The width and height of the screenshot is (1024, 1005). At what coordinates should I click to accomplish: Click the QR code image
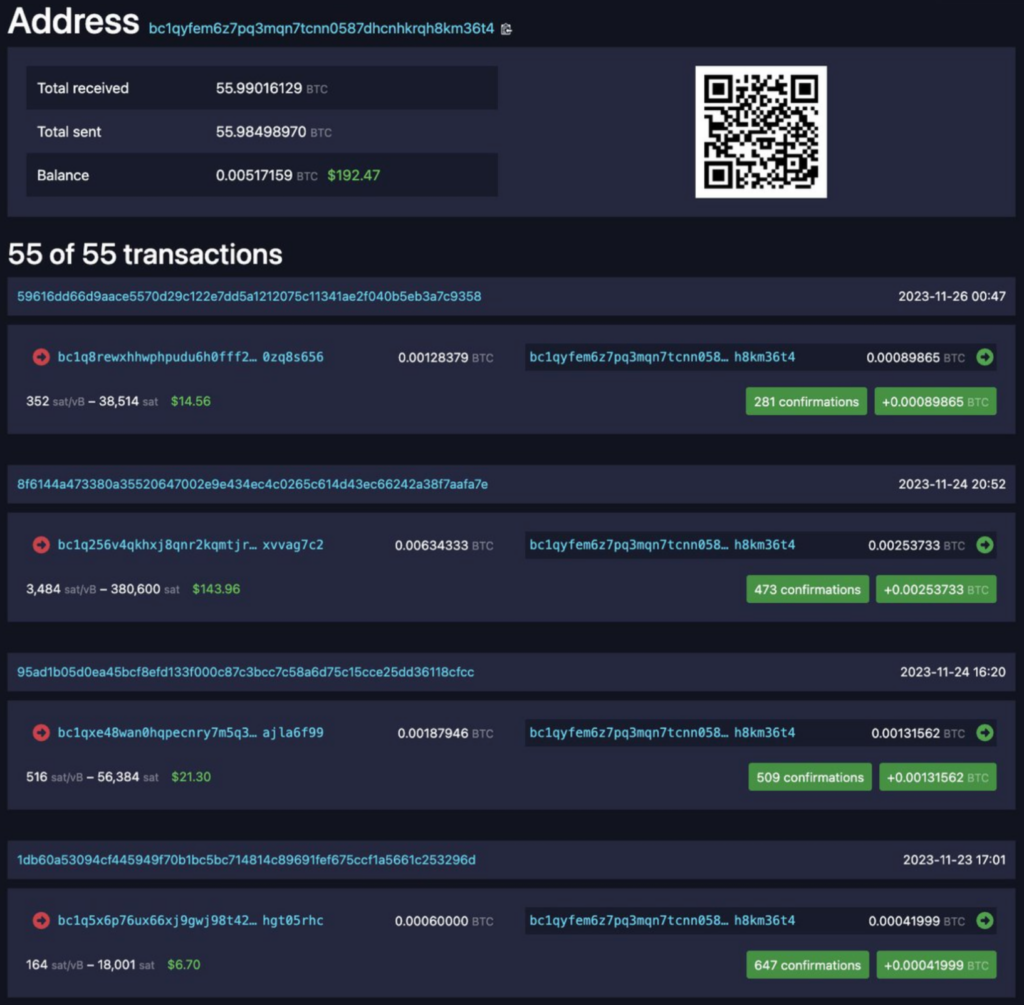pos(760,132)
